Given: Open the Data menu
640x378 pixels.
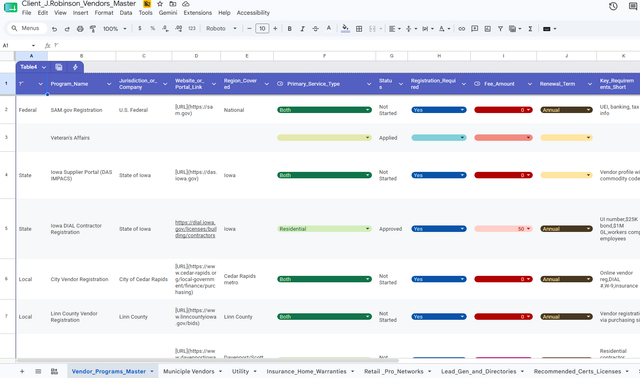Looking at the screenshot, I should click(126, 13).
